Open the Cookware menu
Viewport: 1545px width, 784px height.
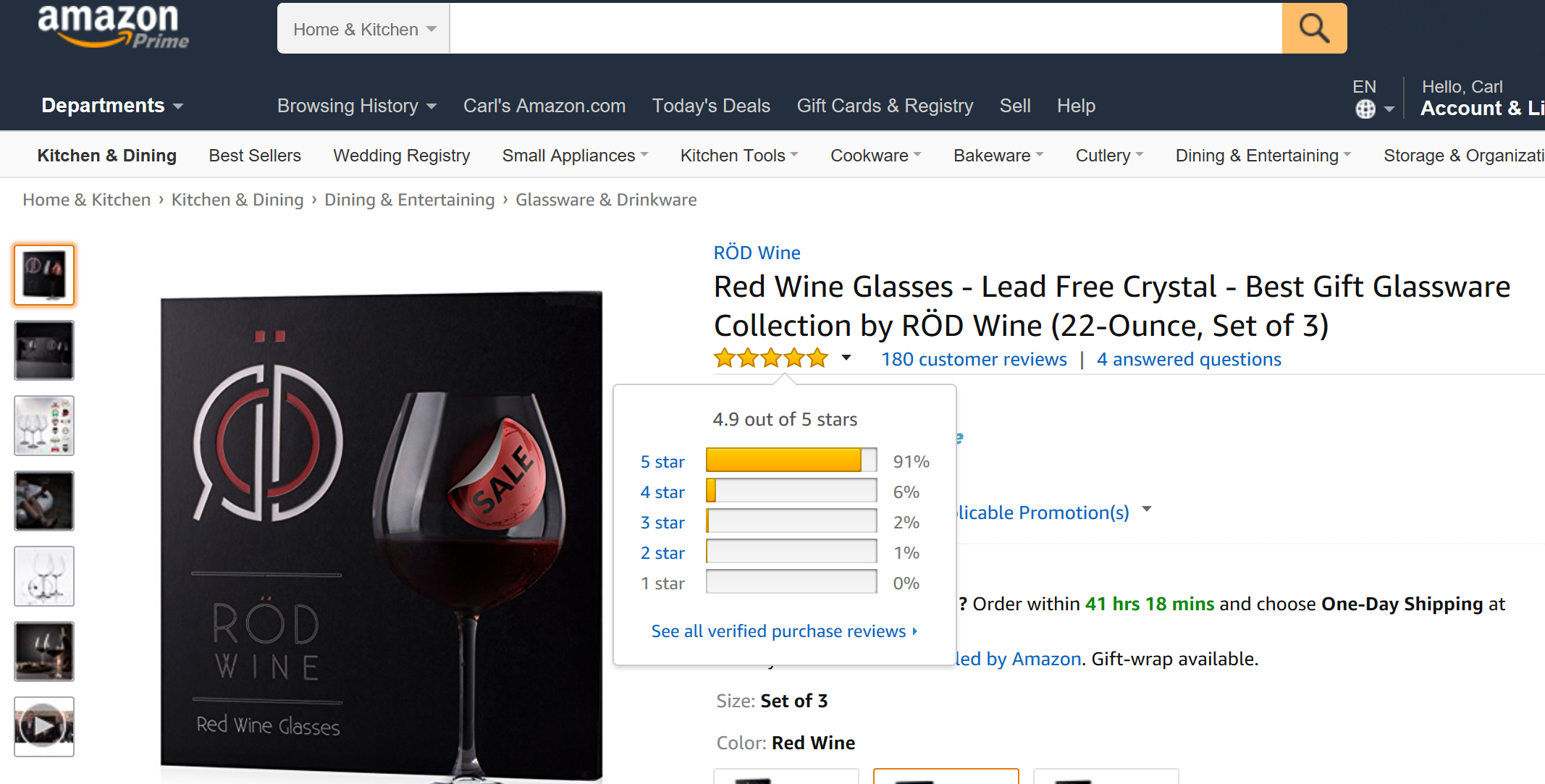pyautogui.click(x=875, y=156)
